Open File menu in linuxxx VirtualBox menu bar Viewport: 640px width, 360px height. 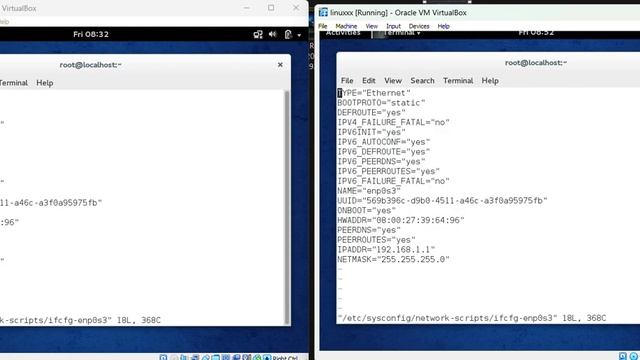click(x=322, y=26)
